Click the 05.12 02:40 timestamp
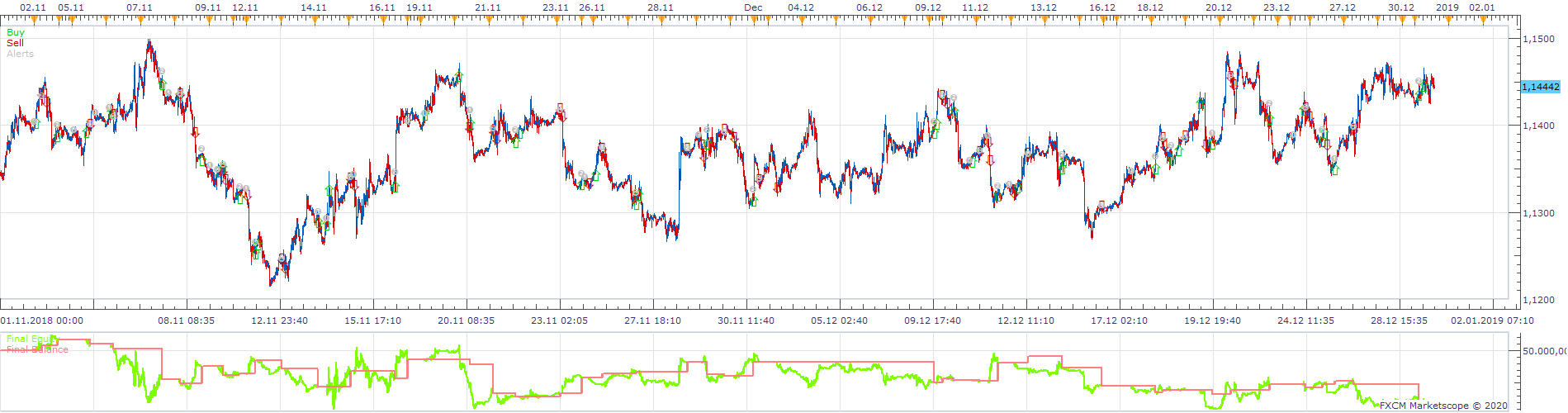Image resolution: width=1568 pixels, height=413 pixels. pos(840,320)
